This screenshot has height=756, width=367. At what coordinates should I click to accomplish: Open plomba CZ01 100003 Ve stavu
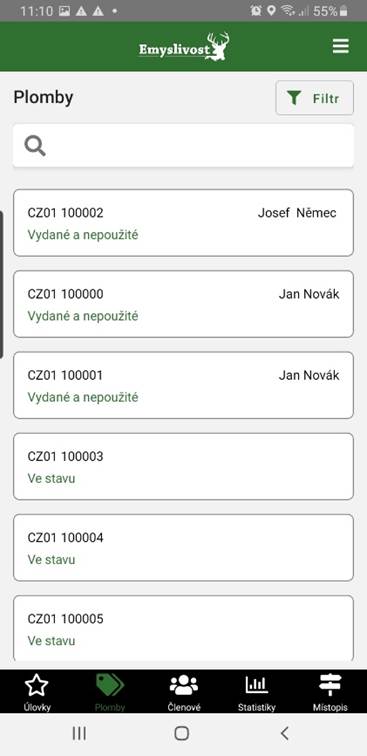(x=183, y=466)
